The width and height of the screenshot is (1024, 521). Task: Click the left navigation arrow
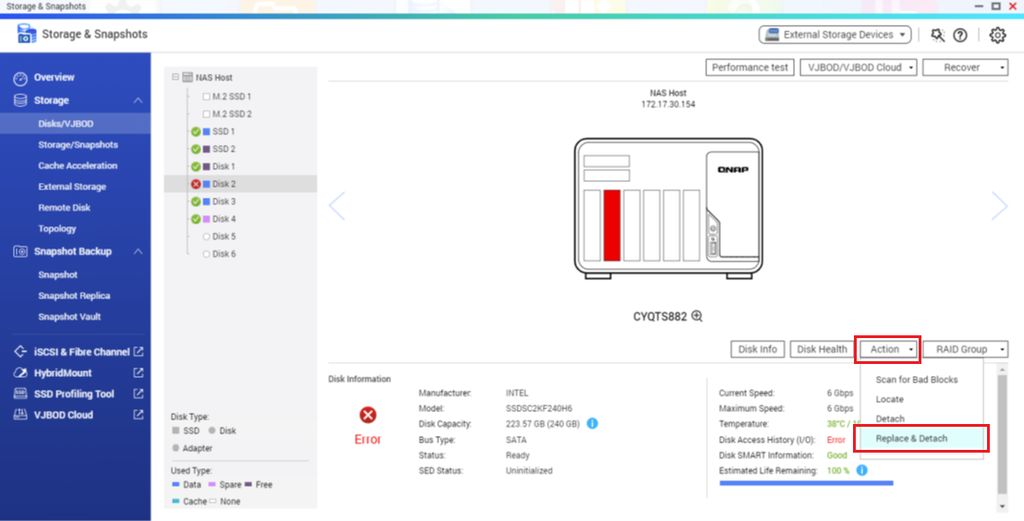pos(337,206)
